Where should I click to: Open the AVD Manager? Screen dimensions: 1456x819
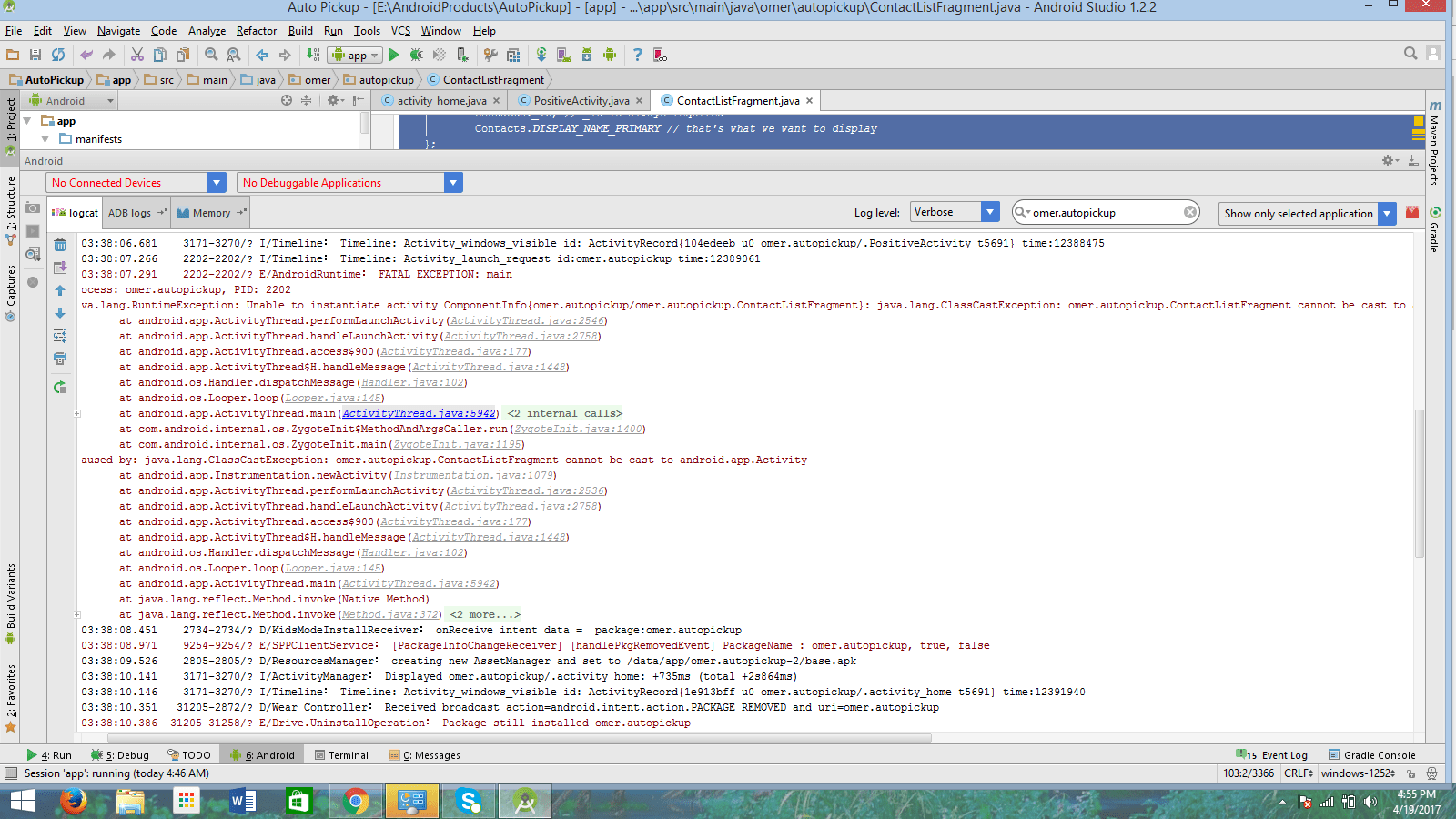(562, 55)
